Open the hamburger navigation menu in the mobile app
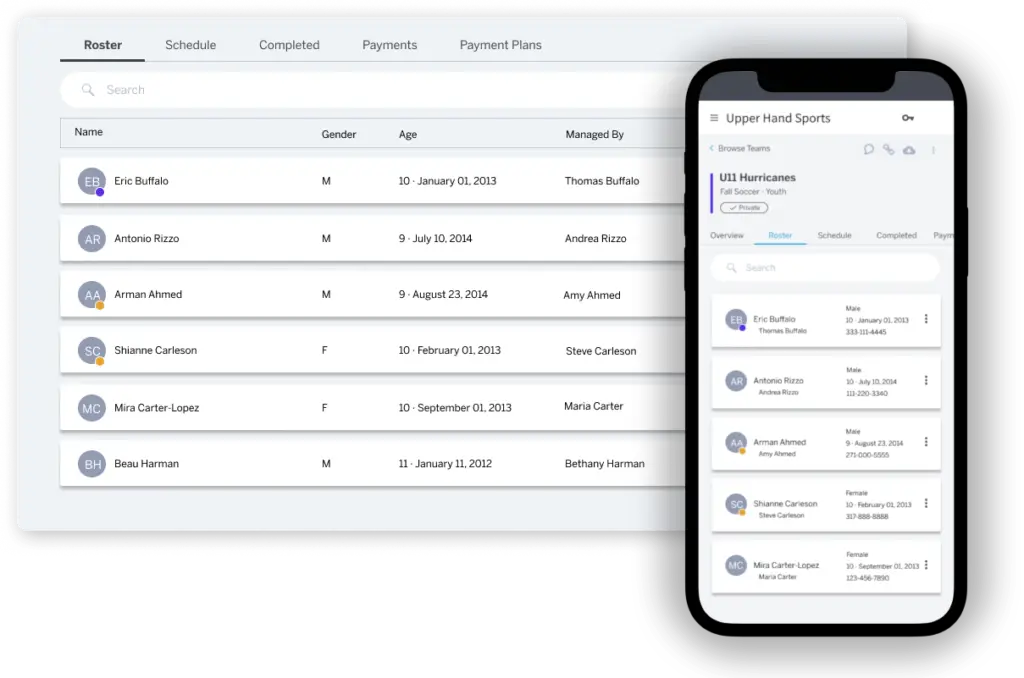The height and width of the screenshot is (678, 1024). pos(714,118)
